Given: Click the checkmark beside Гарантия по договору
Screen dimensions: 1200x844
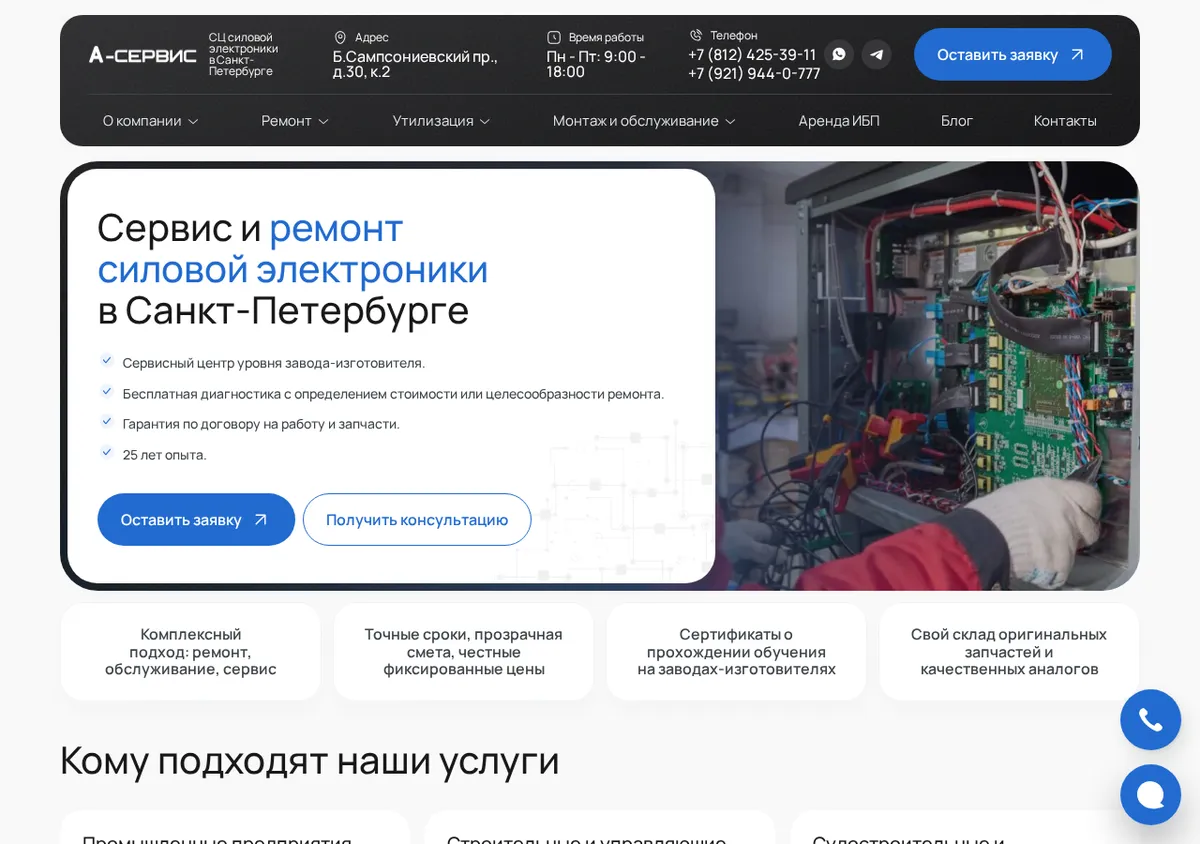Looking at the screenshot, I should click(106, 422).
